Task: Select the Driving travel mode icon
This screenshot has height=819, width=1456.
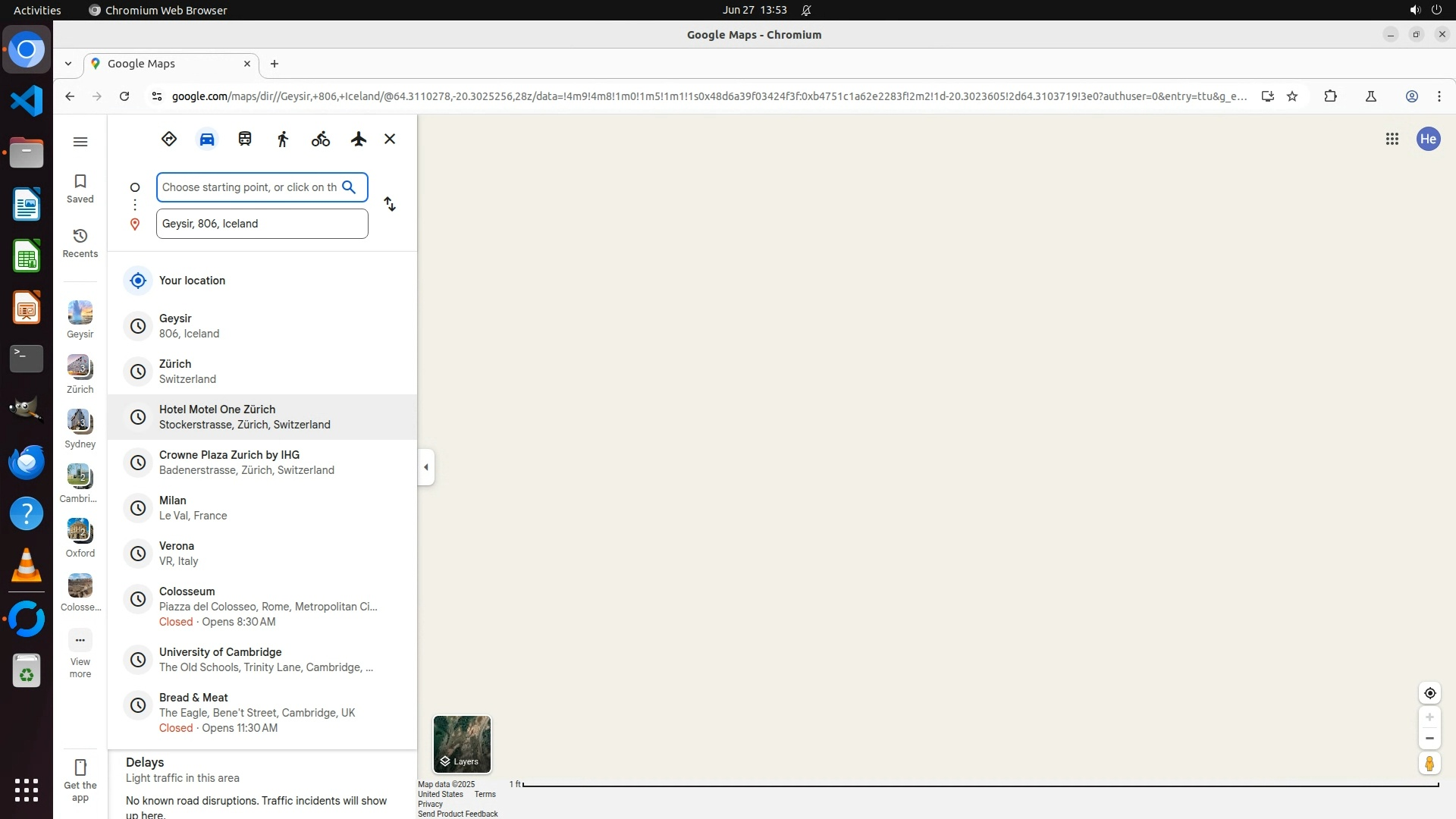Action: point(207,140)
